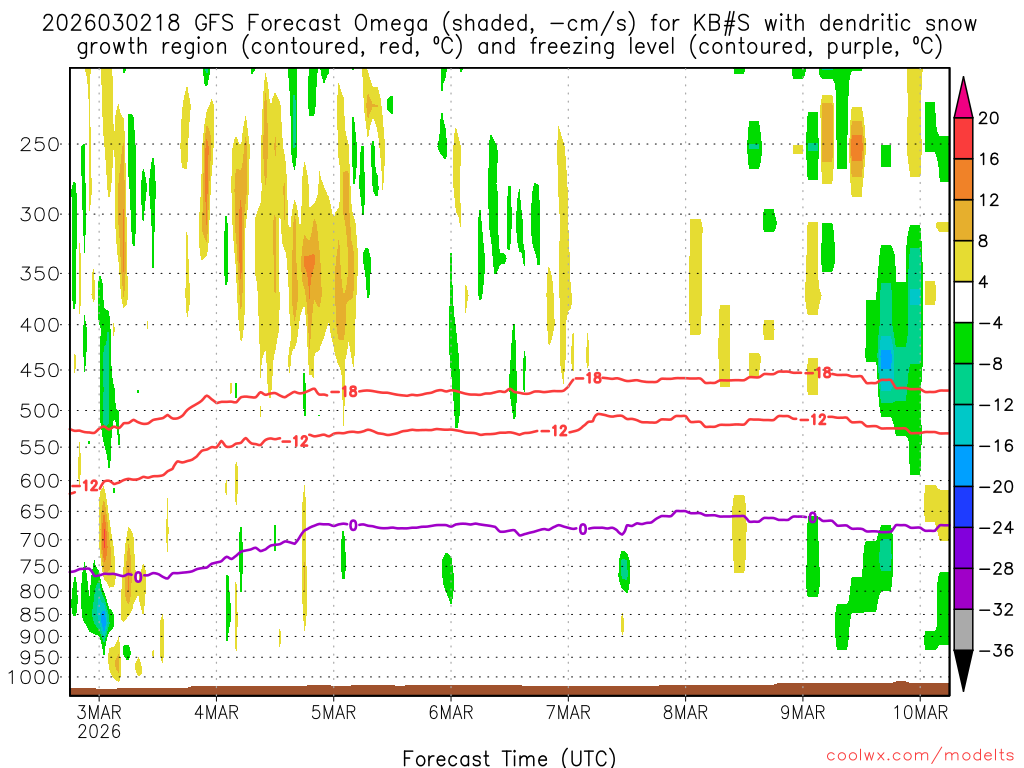Screen dimensions: 1024x768
Task: Click the 550 pressure level label
Action: pos(40,447)
